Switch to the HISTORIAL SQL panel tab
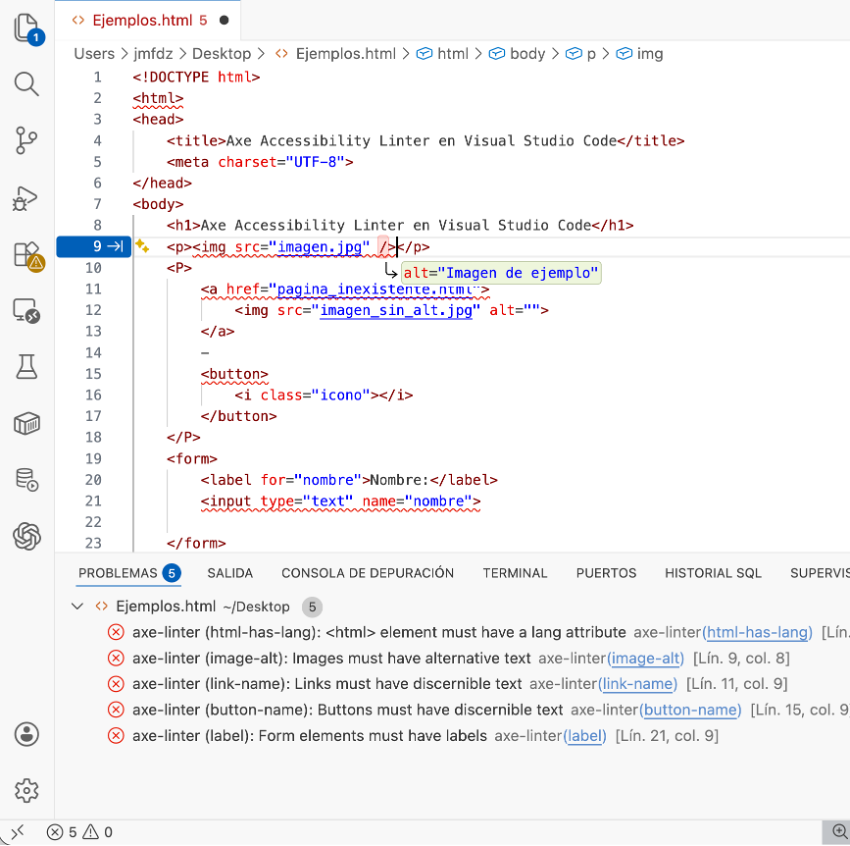 pyautogui.click(x=713, y=573)
